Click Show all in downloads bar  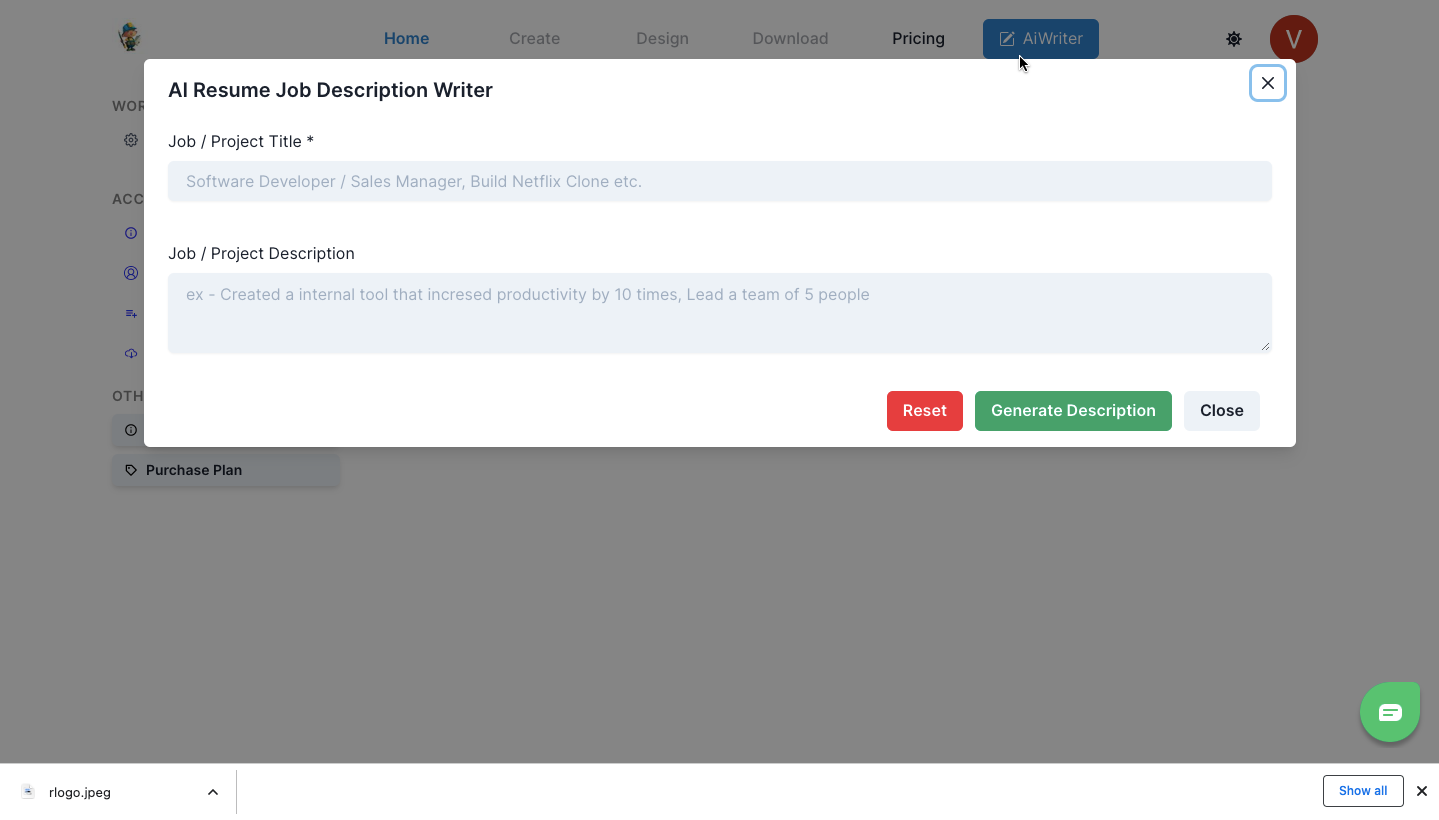[1362, 790]
